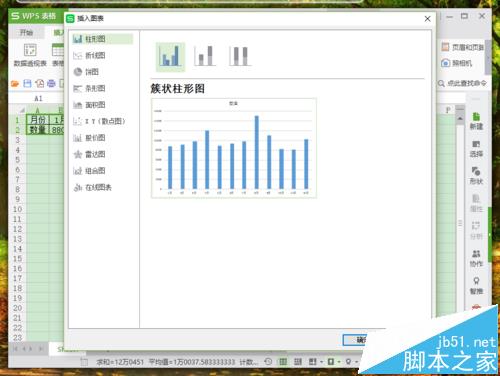
Task: Close the WPS 表格 window
Action: point(482,16)
